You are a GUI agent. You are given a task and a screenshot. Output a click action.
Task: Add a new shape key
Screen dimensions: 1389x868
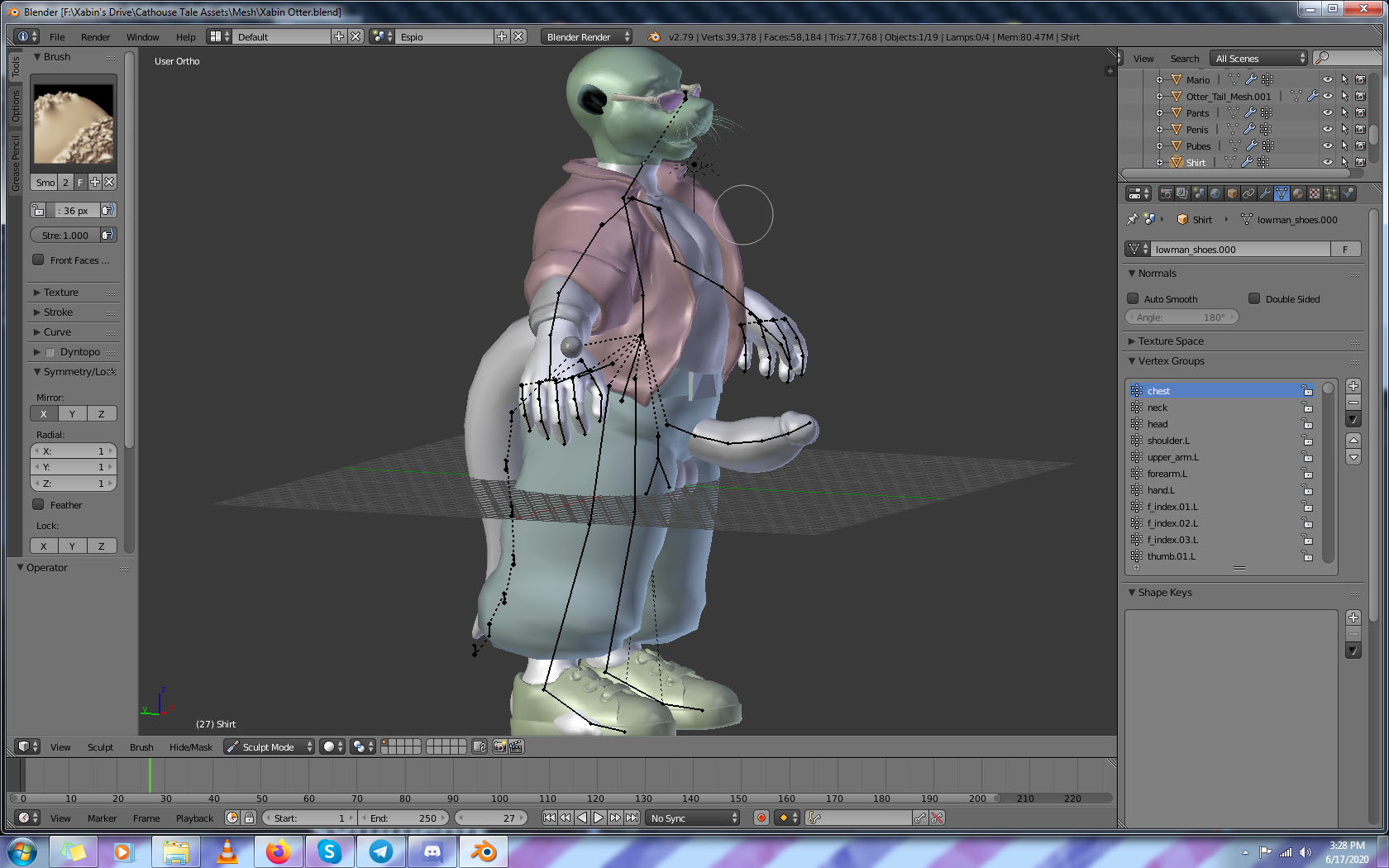1353,618
